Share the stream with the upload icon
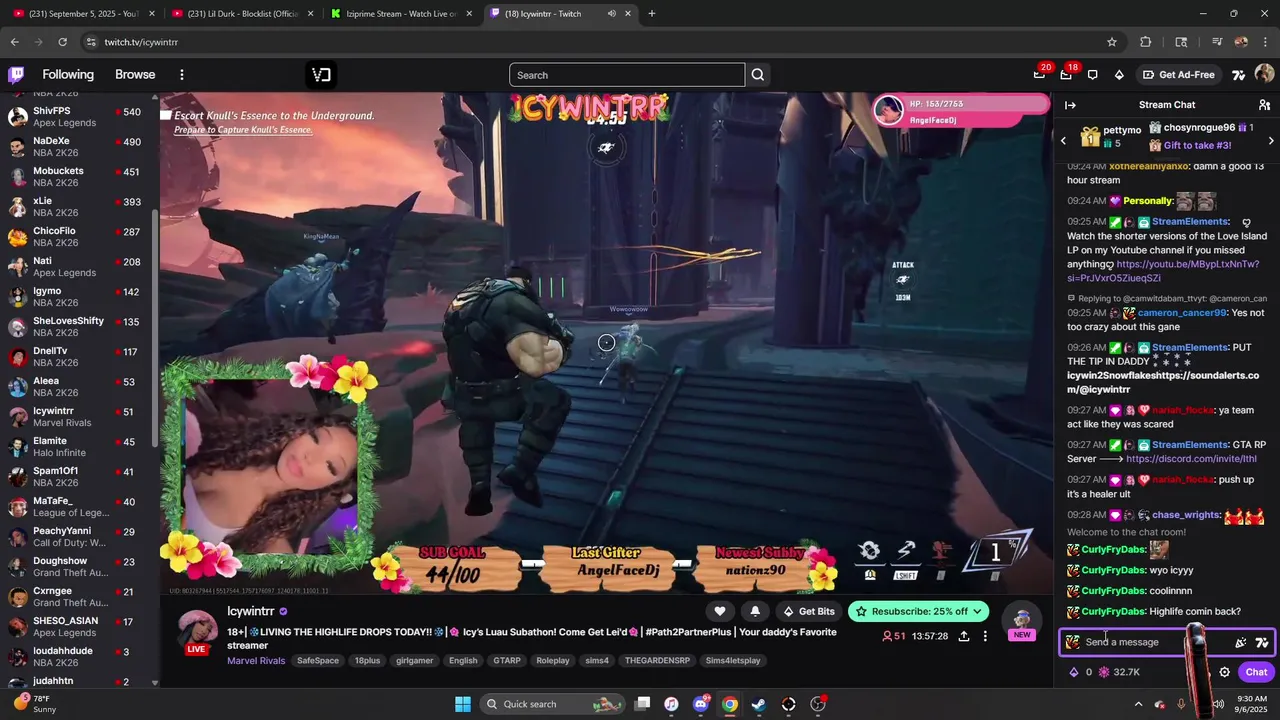This screenshot has height=720, width=1280. [x=964, y=636]
